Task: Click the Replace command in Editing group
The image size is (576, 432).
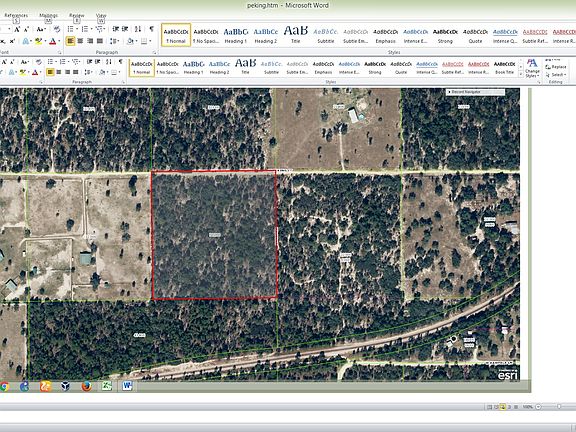Action: coord(556,67)
